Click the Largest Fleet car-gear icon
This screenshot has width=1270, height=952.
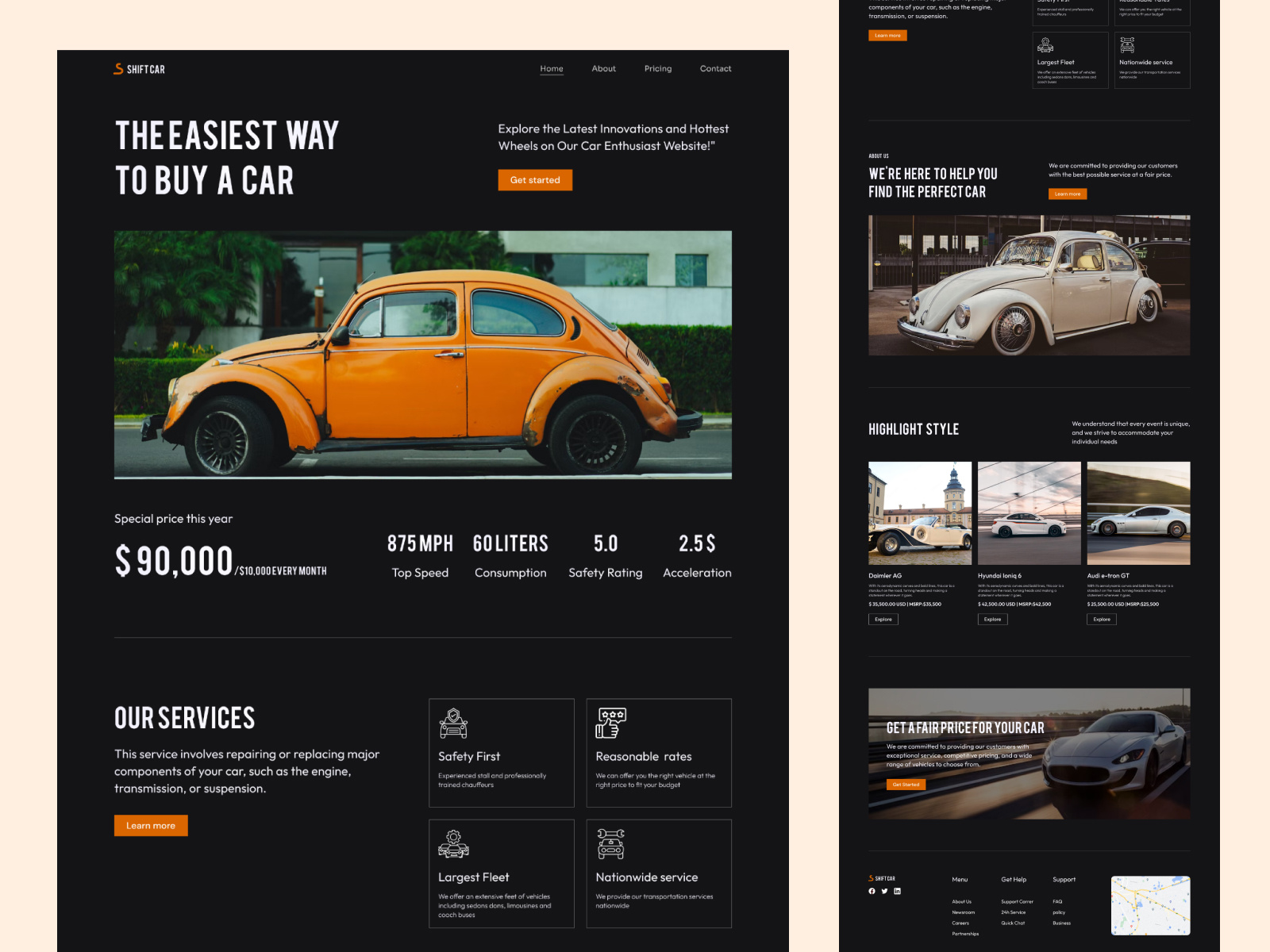(454, 843)
